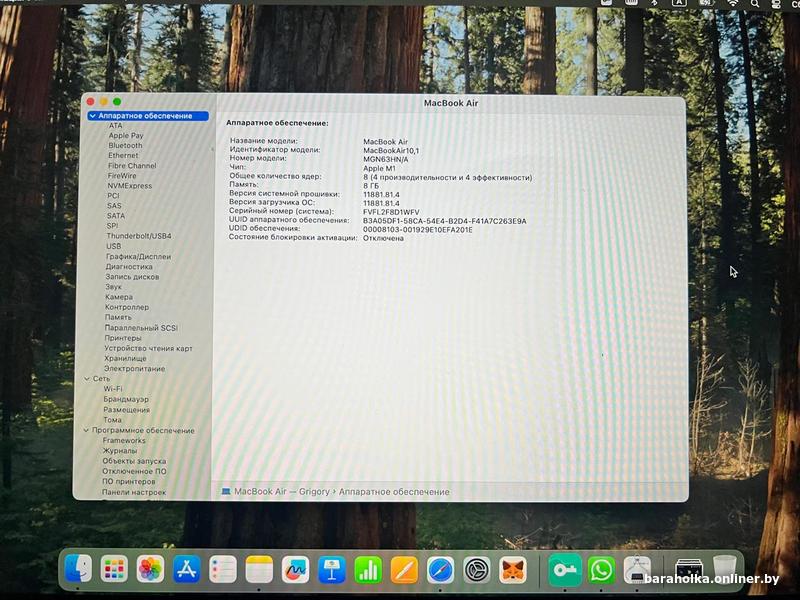800x600 pixels.
Task: Select Apple Pay in sidebar
Action: [126, 136]
